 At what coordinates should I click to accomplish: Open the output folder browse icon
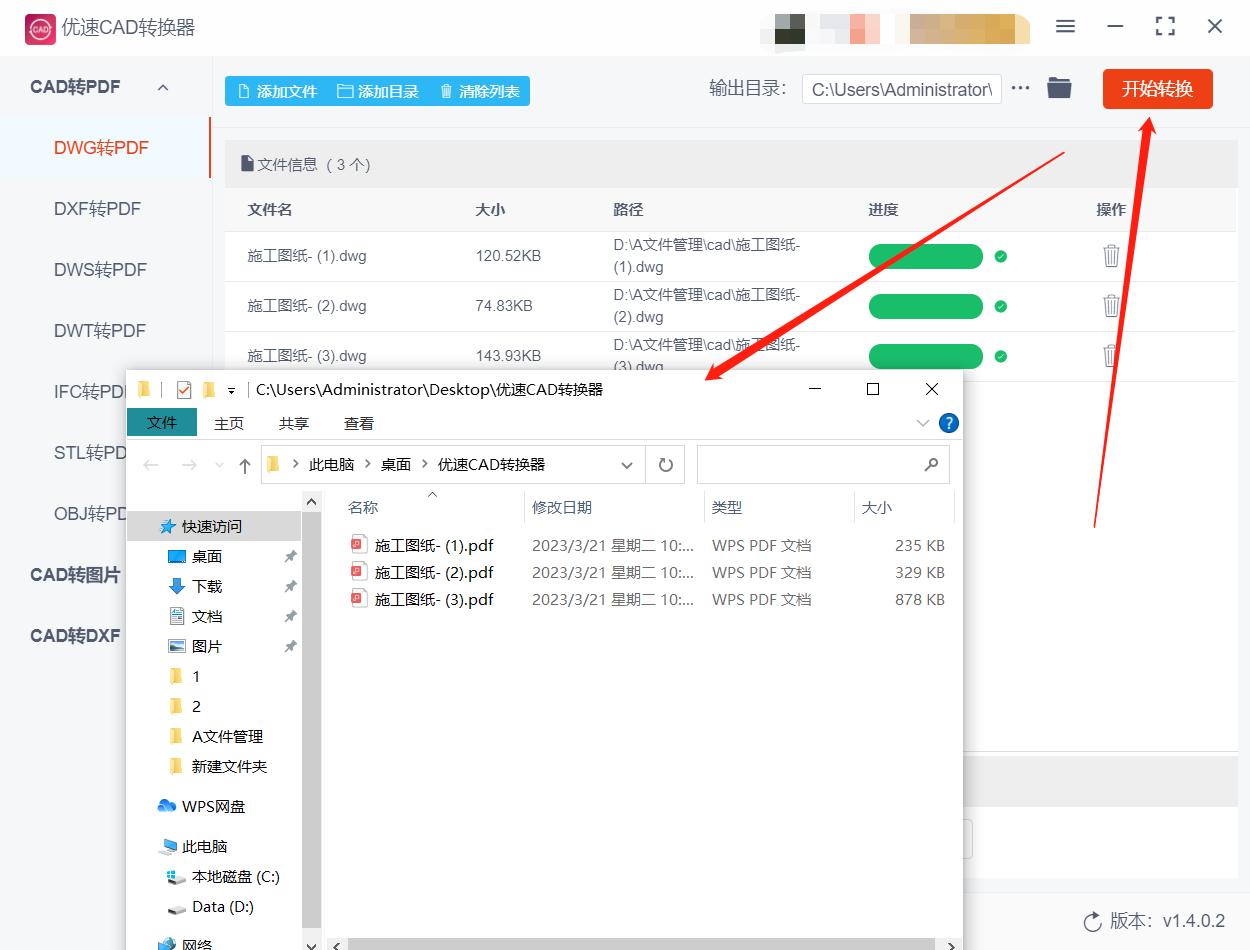(x=1059, y=88)
